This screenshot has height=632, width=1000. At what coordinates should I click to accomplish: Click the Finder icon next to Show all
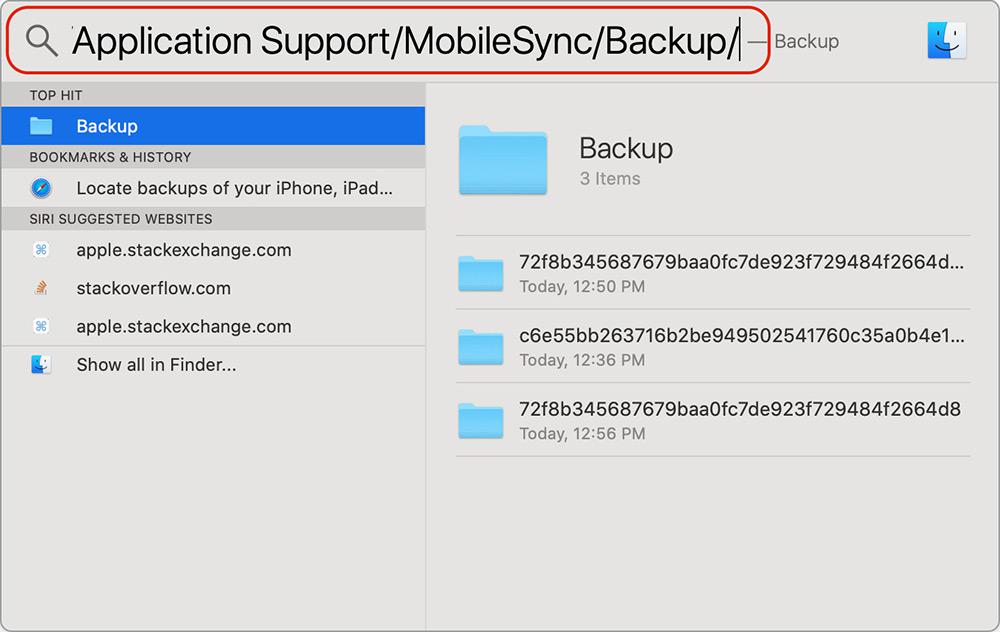point(41,364)
